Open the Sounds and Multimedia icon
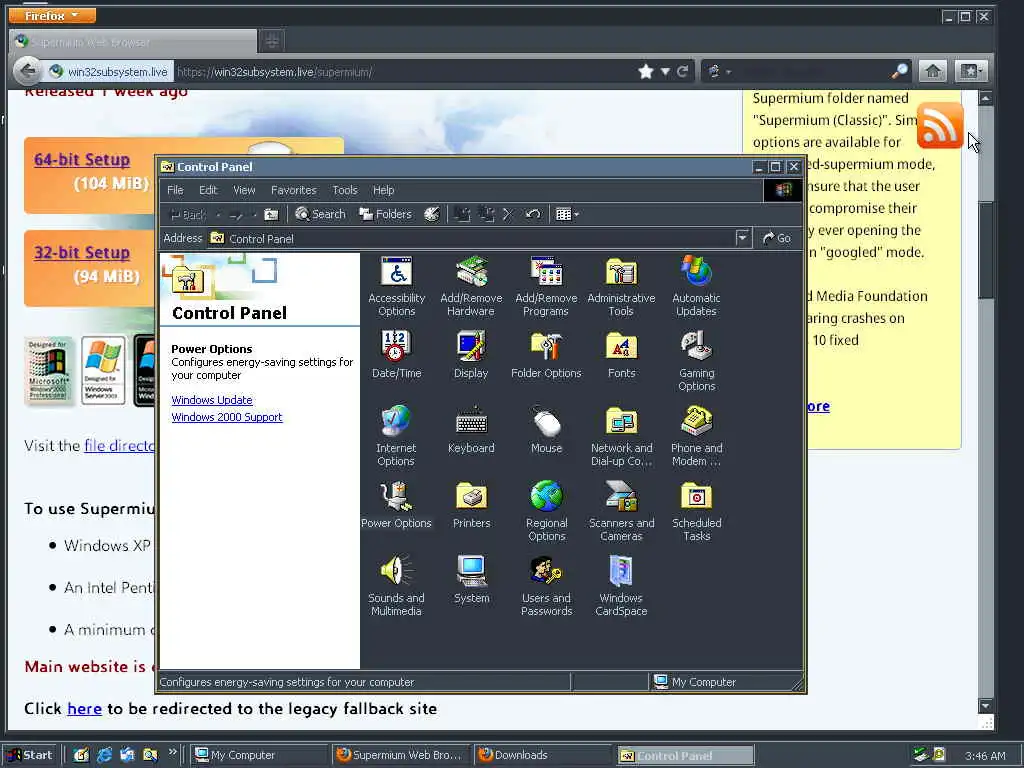Viewport: 1024px width, 768px height. point(396,586)
